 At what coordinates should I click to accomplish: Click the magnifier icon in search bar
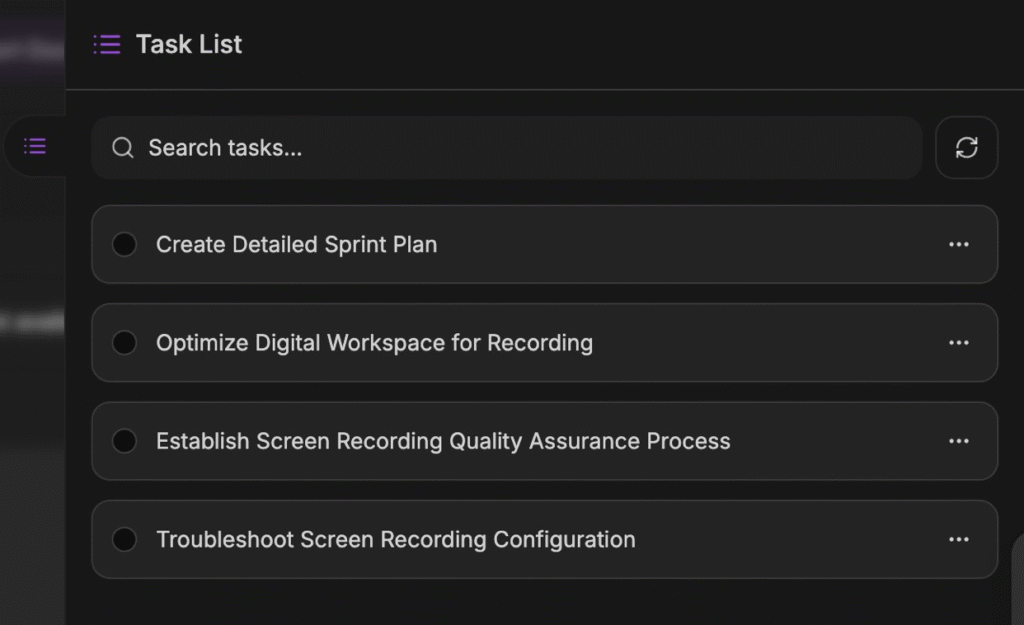pyautogui.click(x=123, y=148)
